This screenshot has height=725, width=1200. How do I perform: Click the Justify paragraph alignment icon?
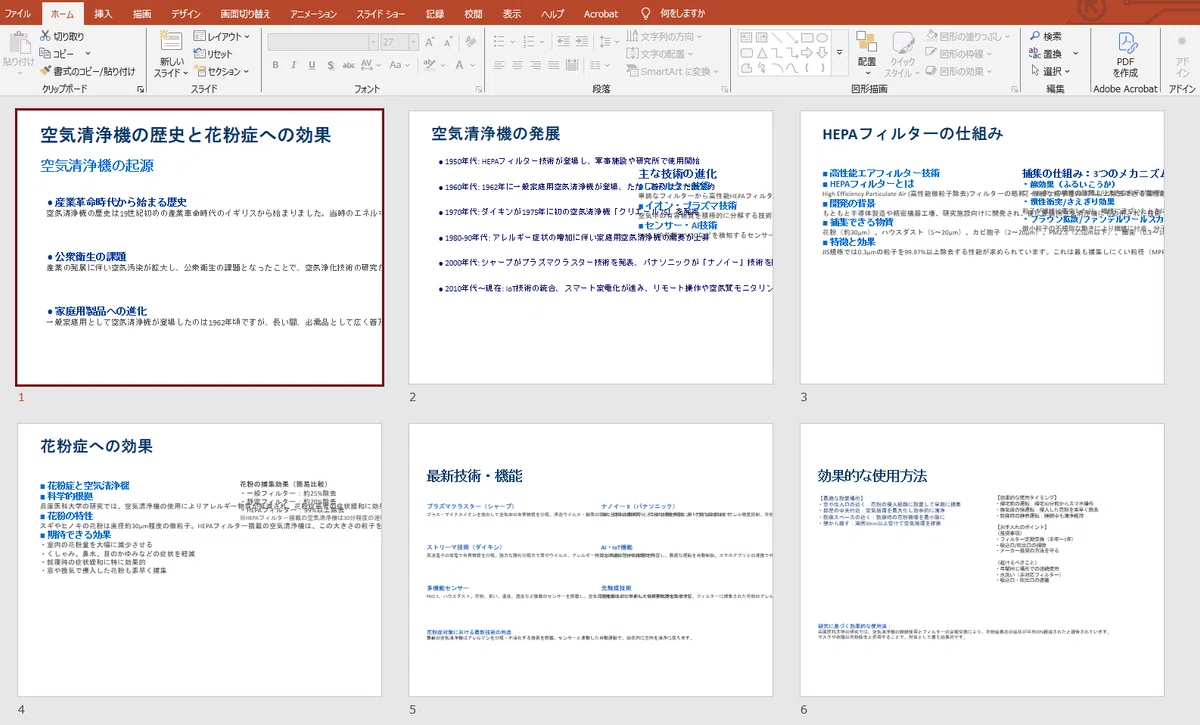pyautogui.click(x=553, y=65)
